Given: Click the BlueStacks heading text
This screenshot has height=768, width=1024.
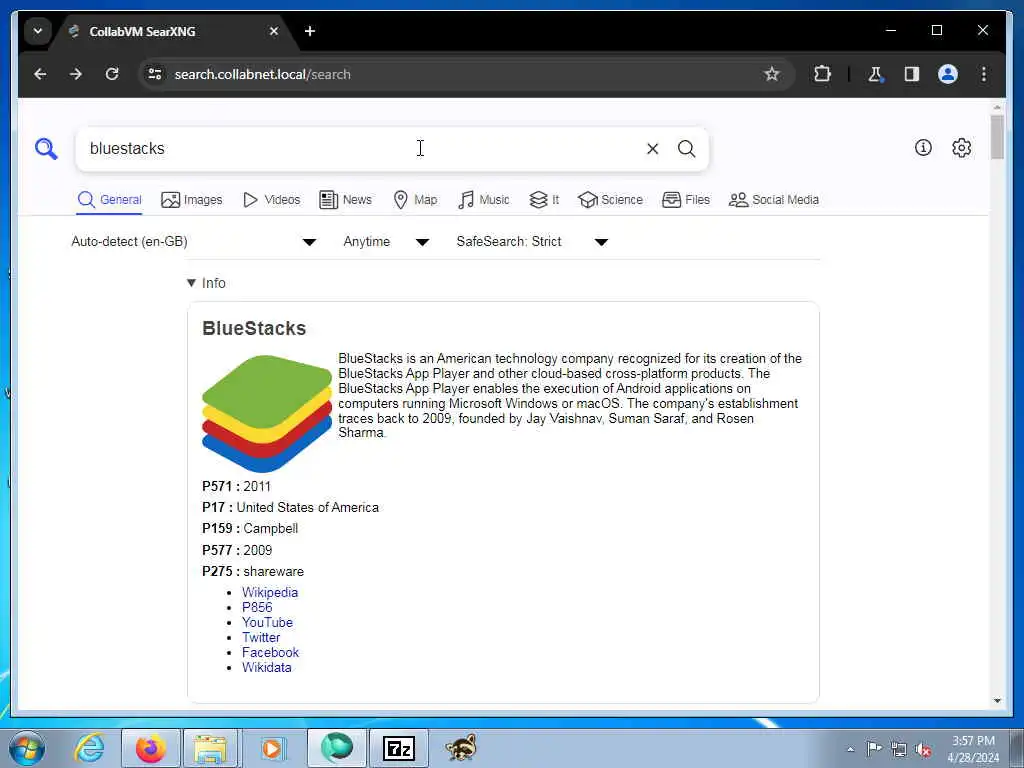Looking at the screenshot, I should coord(254,328).
